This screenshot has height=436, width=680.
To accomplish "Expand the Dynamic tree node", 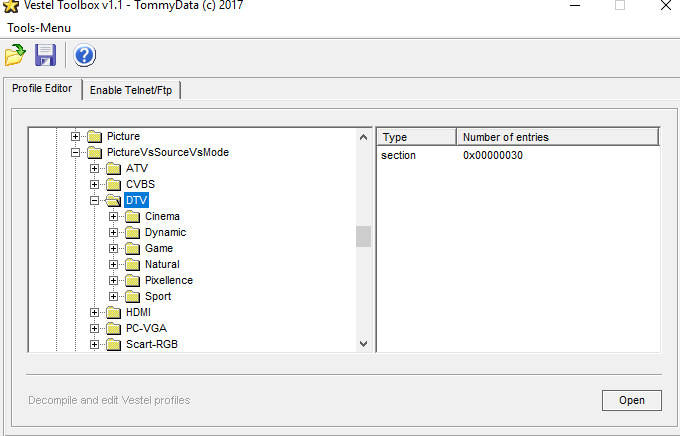I will pyautogui.click(x=114, y=233).
